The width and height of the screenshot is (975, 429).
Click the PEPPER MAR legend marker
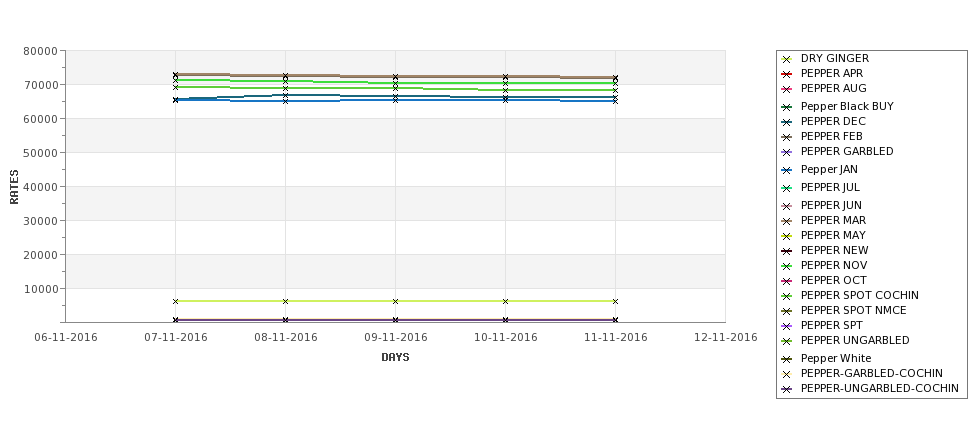(x=786, y=221)
